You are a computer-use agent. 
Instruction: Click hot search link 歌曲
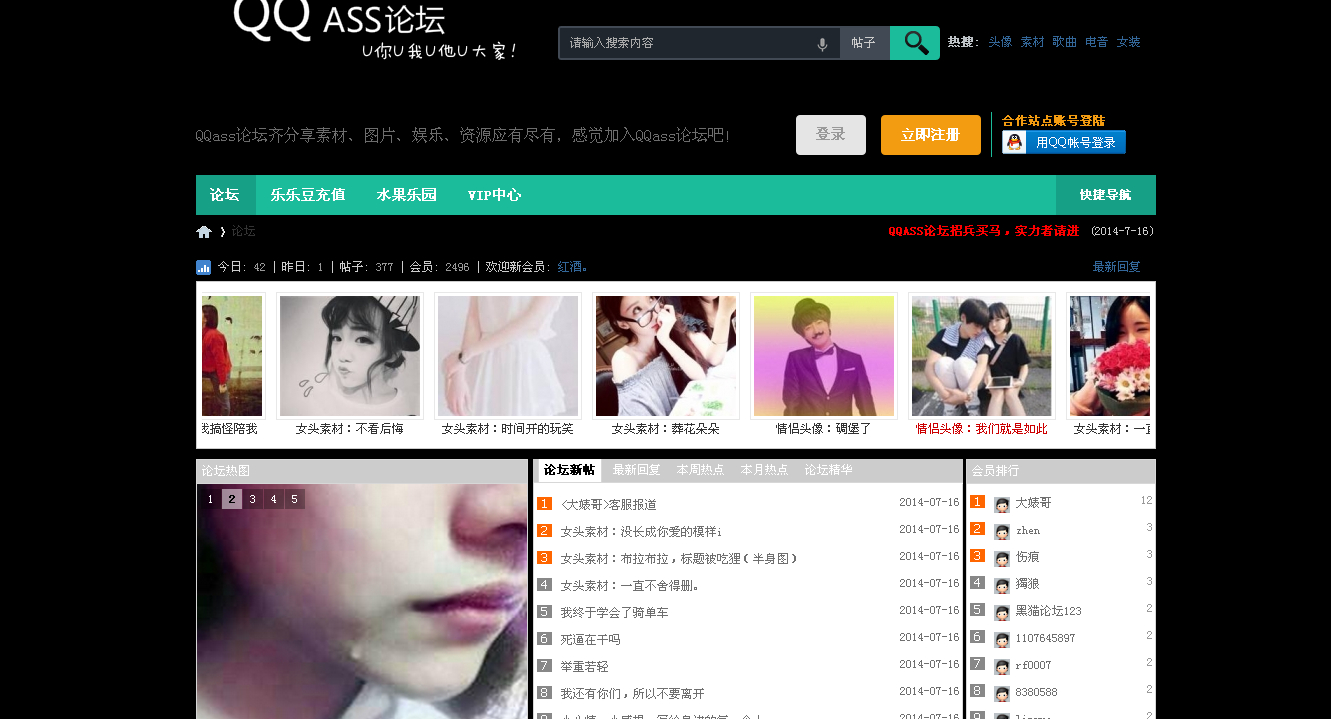1064,42
